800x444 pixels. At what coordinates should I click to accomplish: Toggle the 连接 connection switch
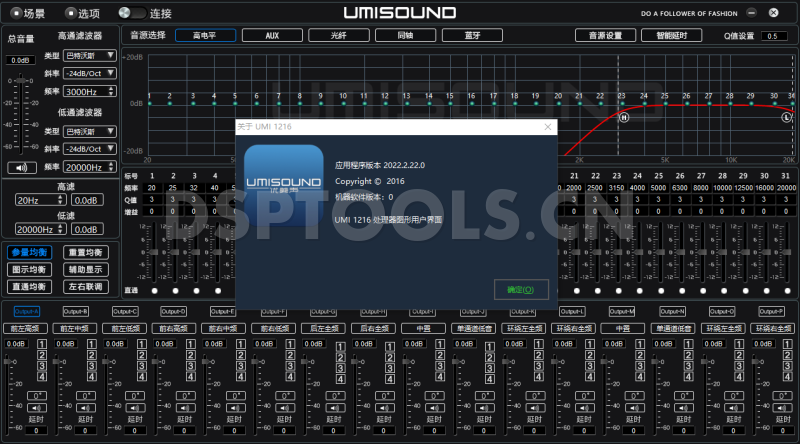[132, 13]
